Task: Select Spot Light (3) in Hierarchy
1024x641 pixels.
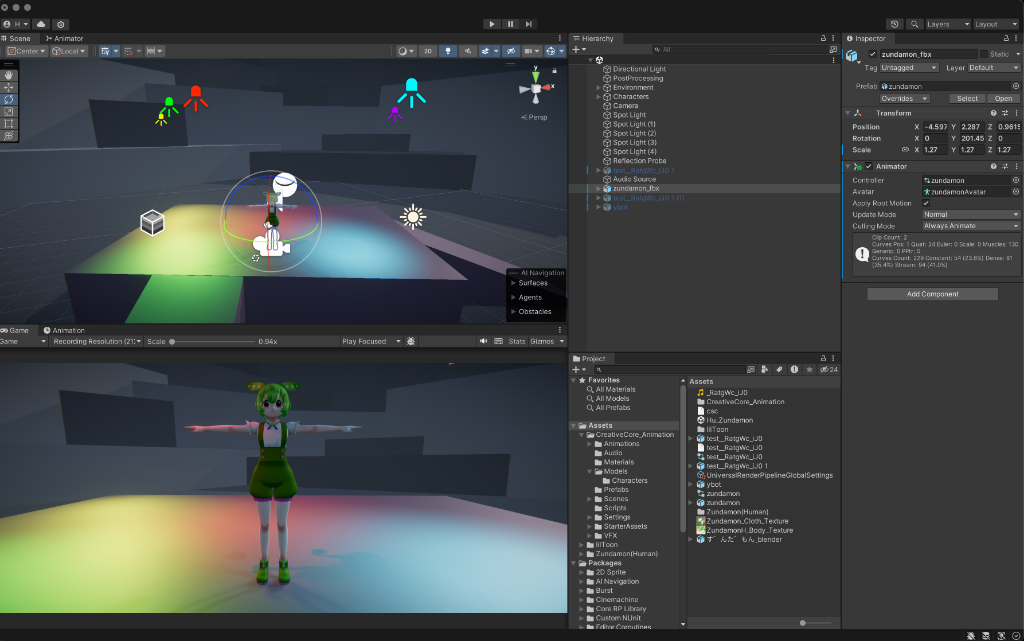Action: (634, 142)
